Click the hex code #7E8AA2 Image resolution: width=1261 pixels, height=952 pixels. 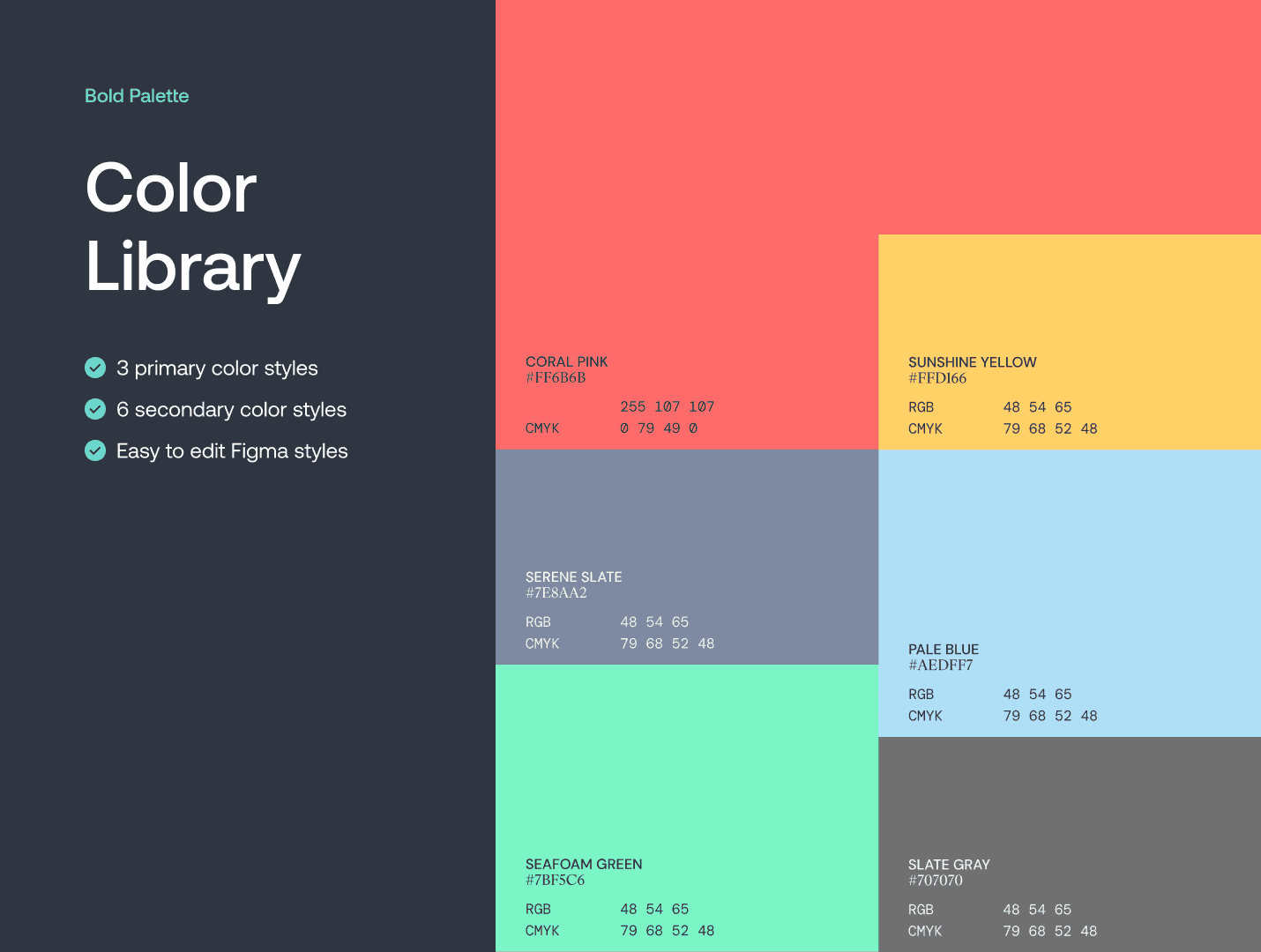click(556, 592)
